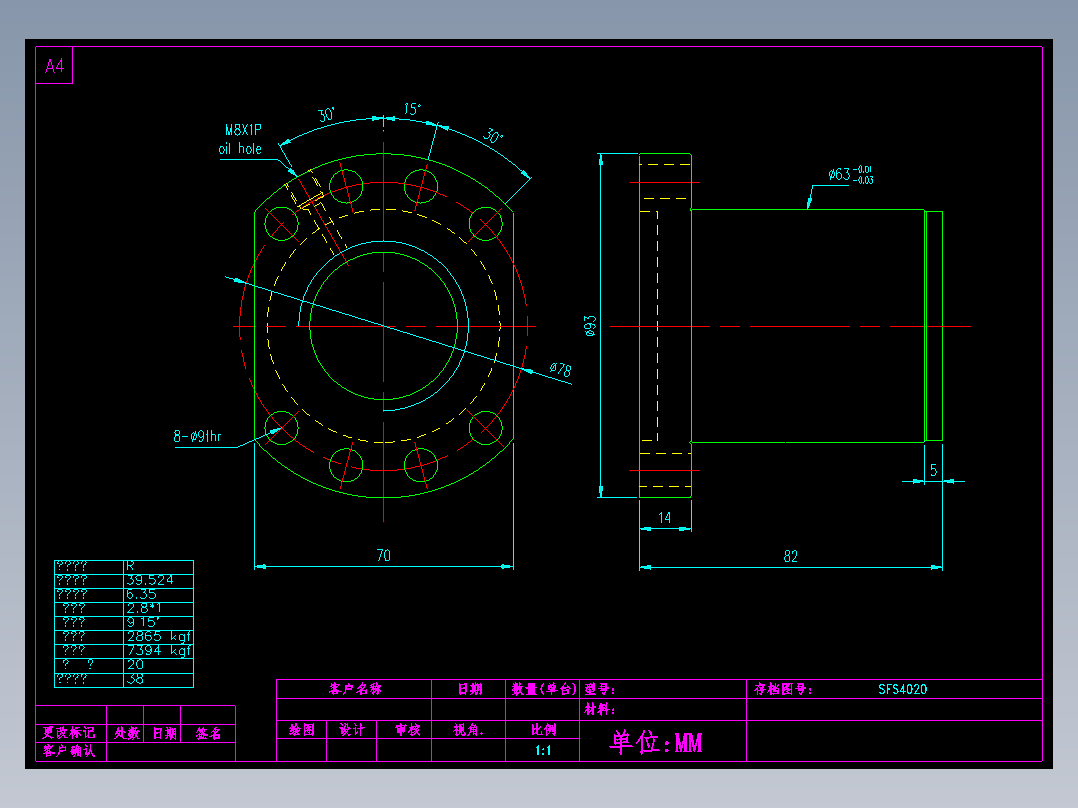Select the 绘图 cell in title block
Viewport: 1078px width, 808px height.
(302, 730)
